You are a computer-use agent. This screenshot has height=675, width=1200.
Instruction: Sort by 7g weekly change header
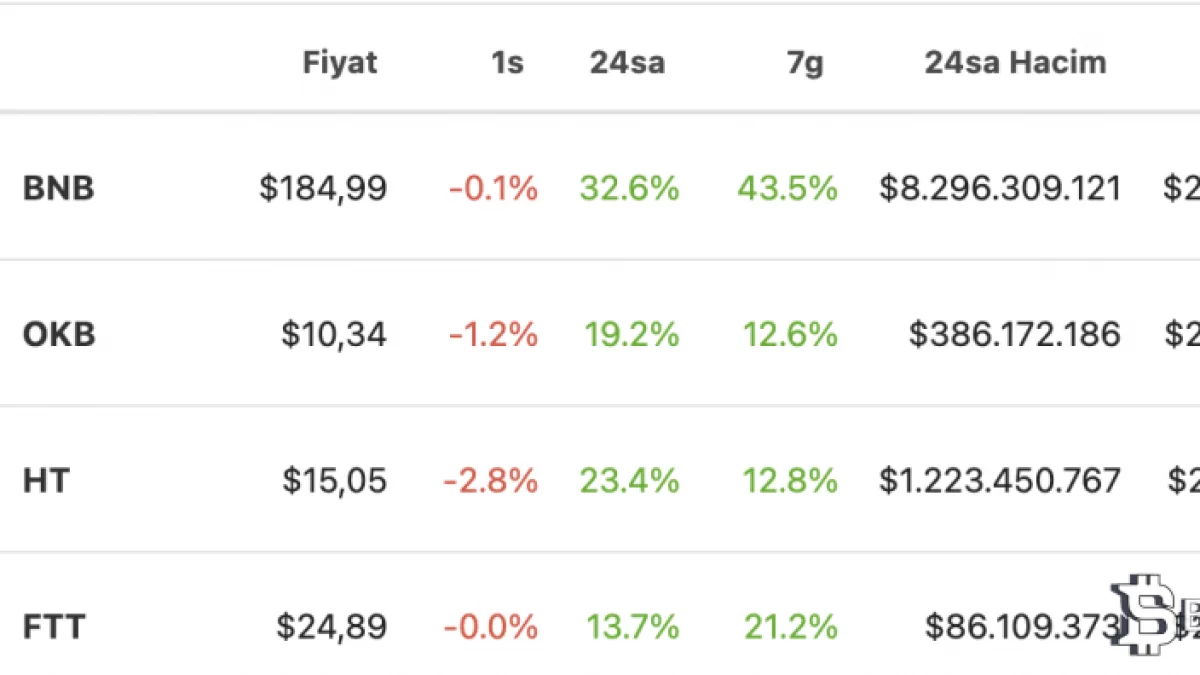pos(805,63)
